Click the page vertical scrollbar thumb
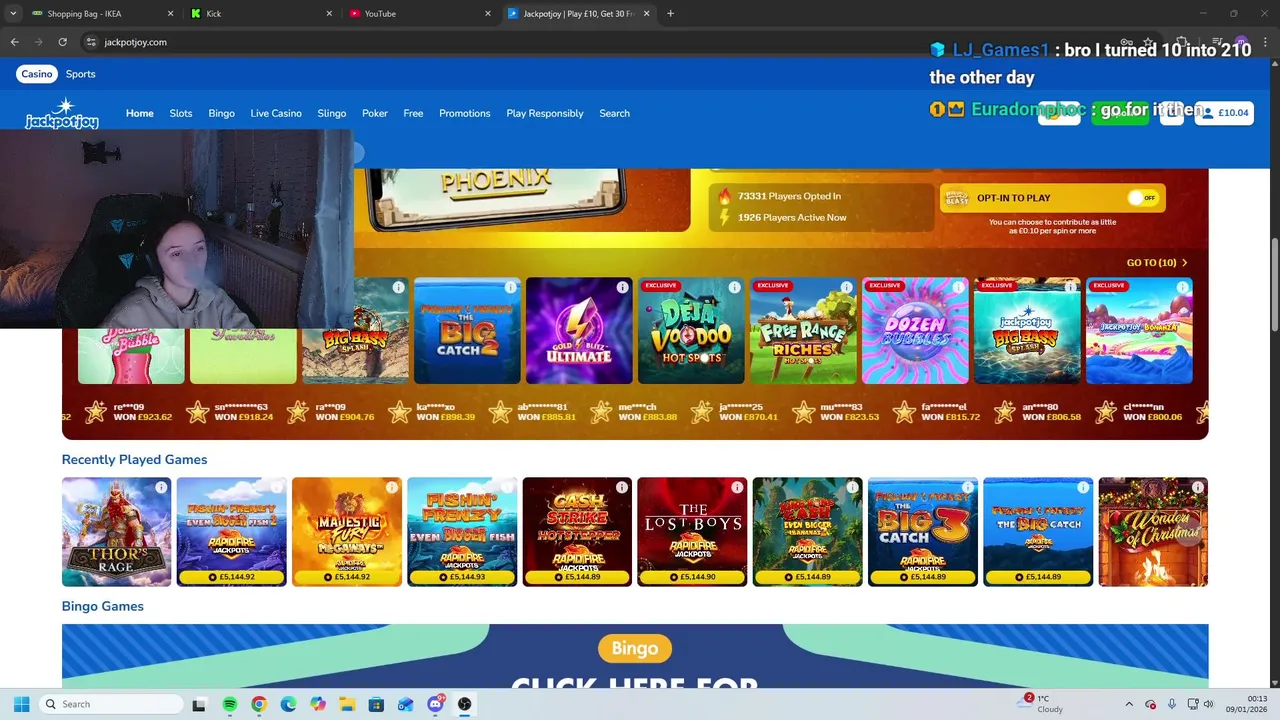Viewport: 1280px width, 720px height. tap(1274, 285)
